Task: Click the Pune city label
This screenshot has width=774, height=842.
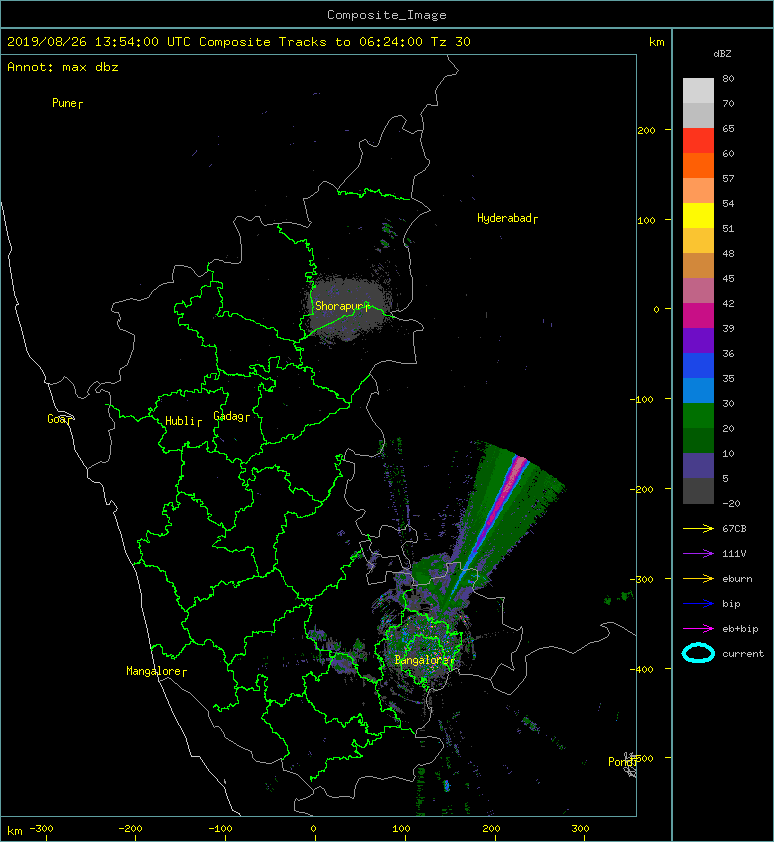Action: pyautogui.click(x=64, y=103)
